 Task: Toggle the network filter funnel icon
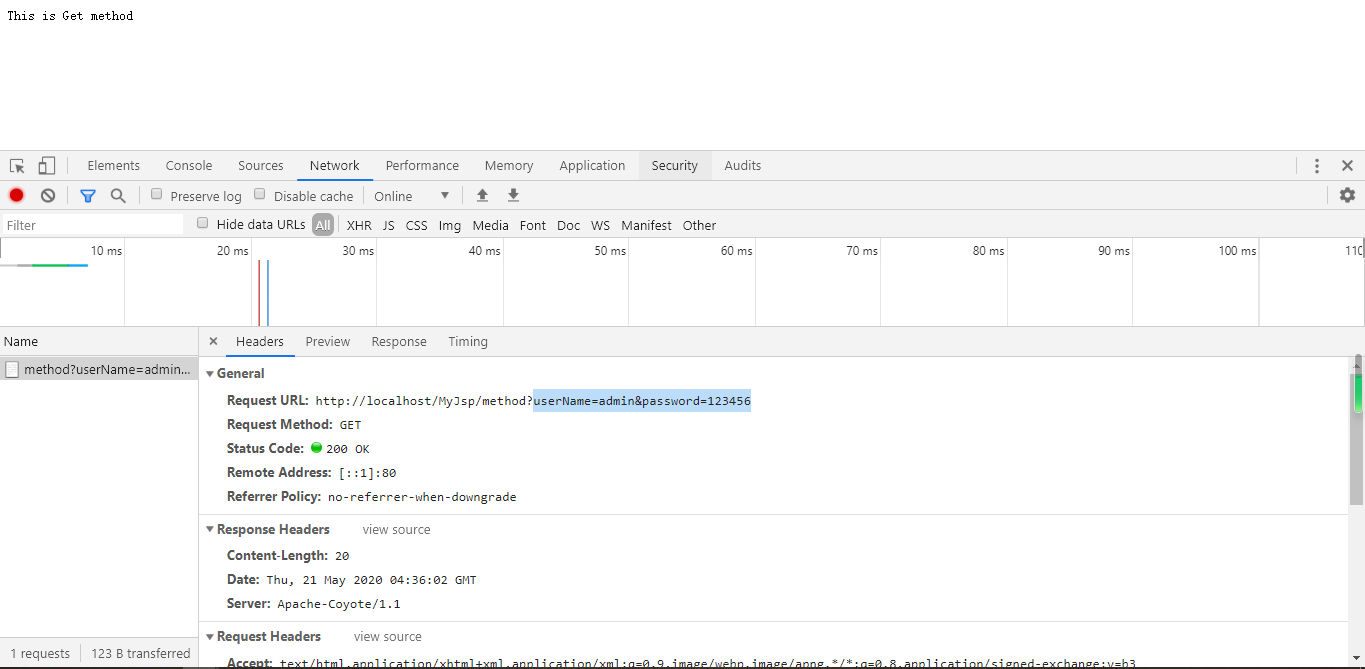point(88,195)
